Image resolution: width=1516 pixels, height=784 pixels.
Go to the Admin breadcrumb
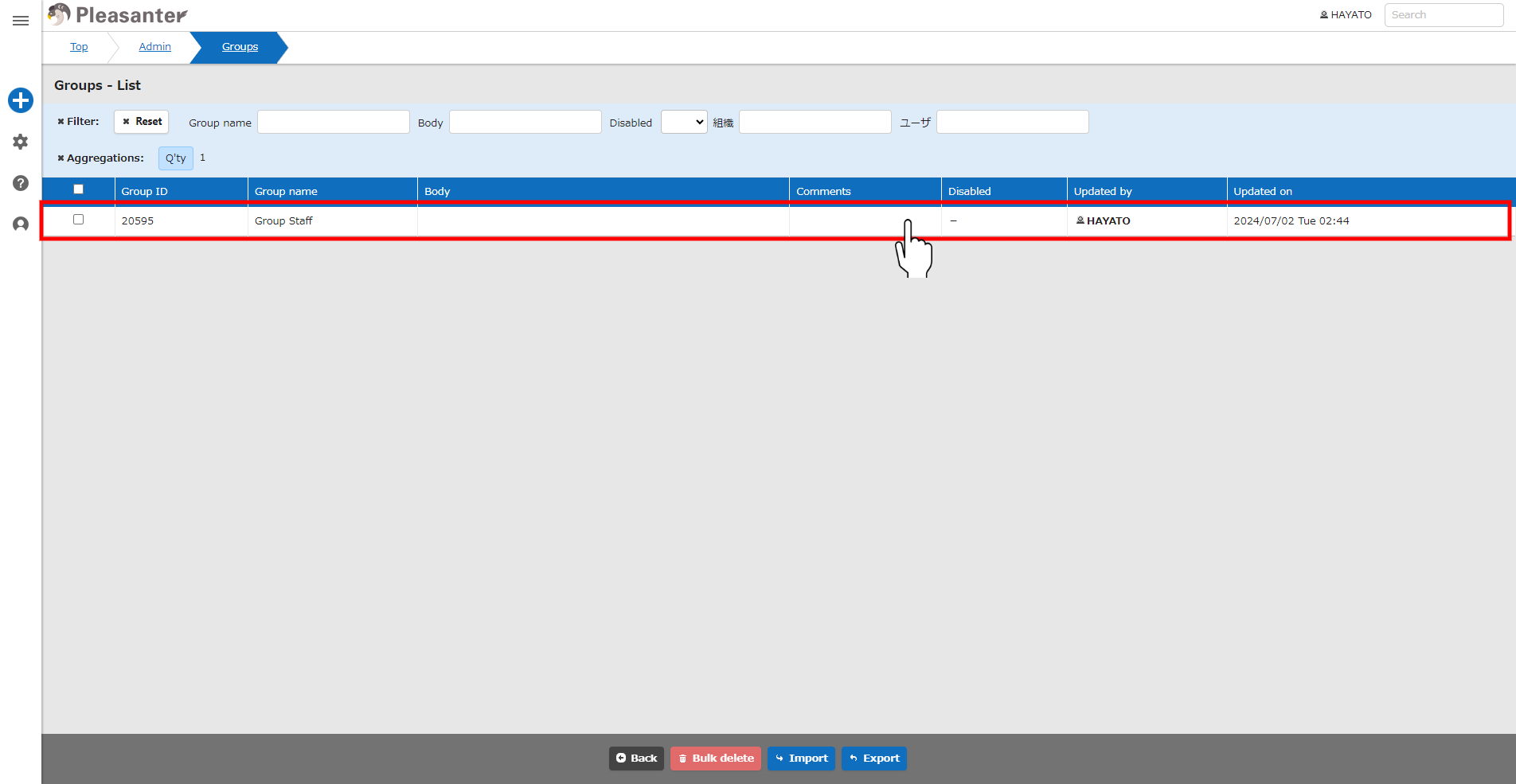(154, 47)
